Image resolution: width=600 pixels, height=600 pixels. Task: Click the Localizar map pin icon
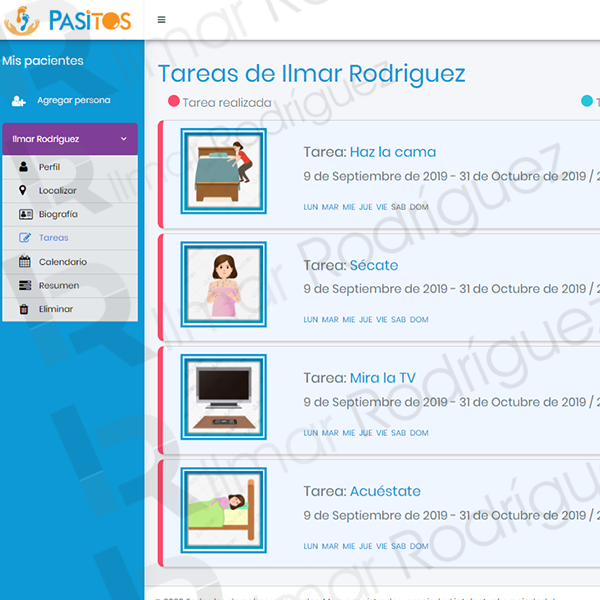pos(24,191)
